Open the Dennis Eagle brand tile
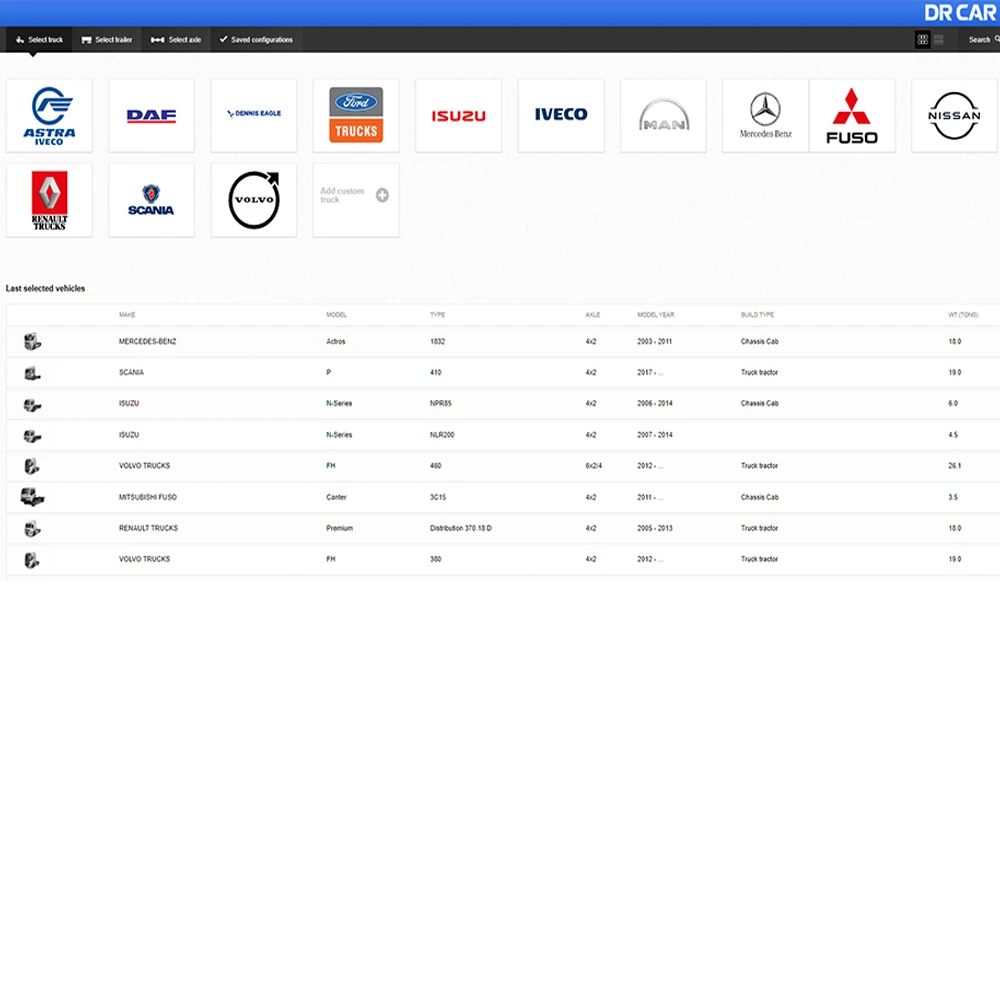 254,115
